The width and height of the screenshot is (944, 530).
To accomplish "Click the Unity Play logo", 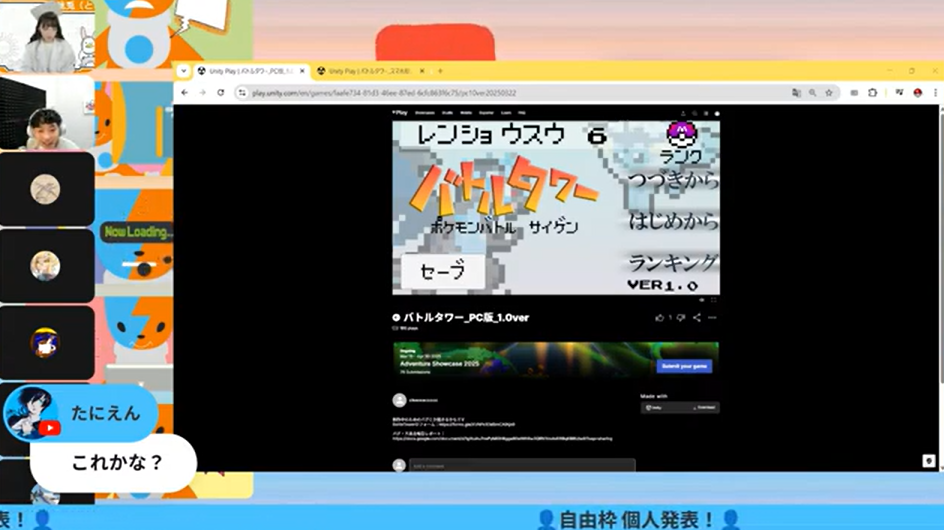I will click(x=400, y=113).
